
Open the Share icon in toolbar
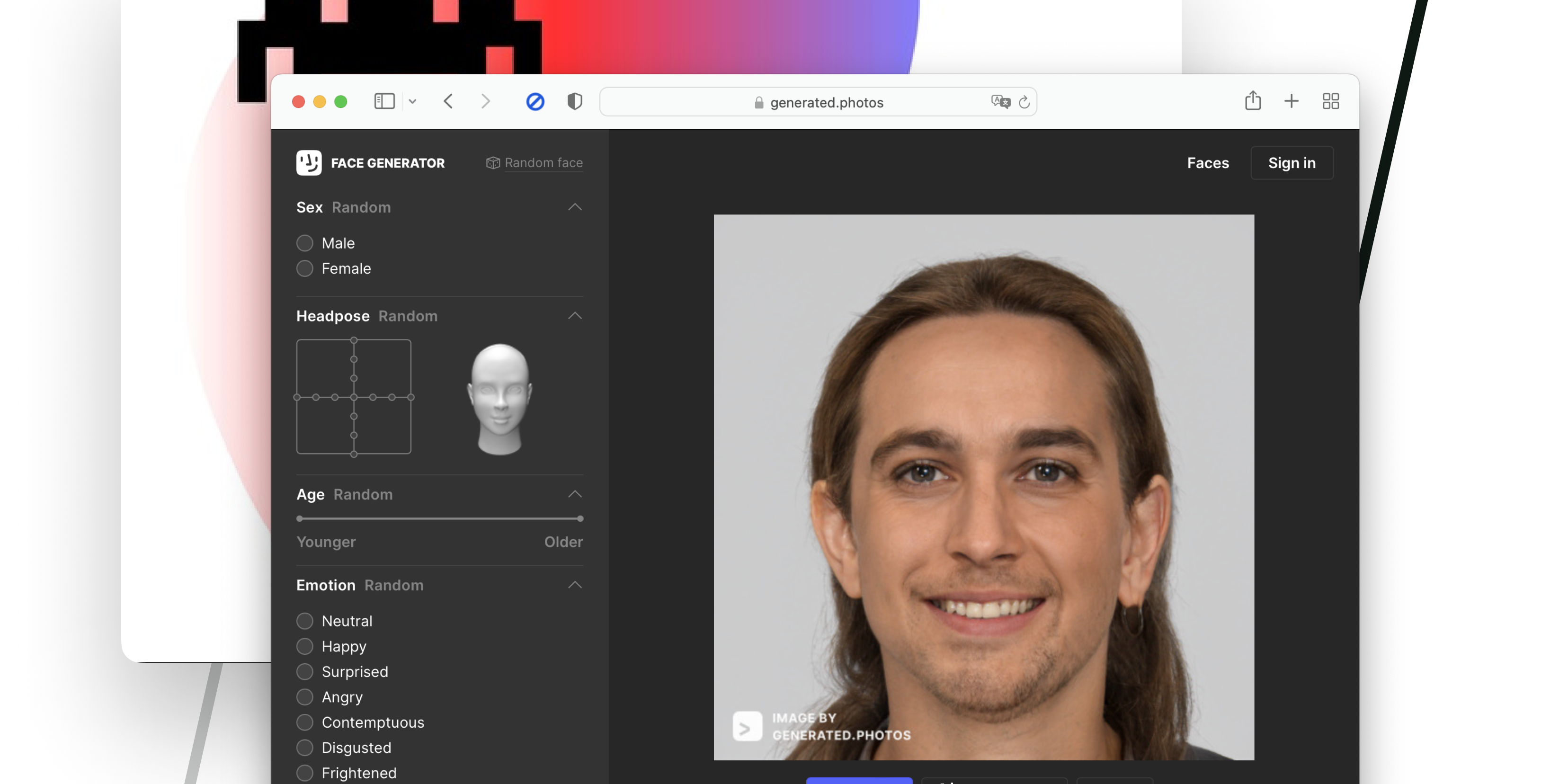(1253, 101)
